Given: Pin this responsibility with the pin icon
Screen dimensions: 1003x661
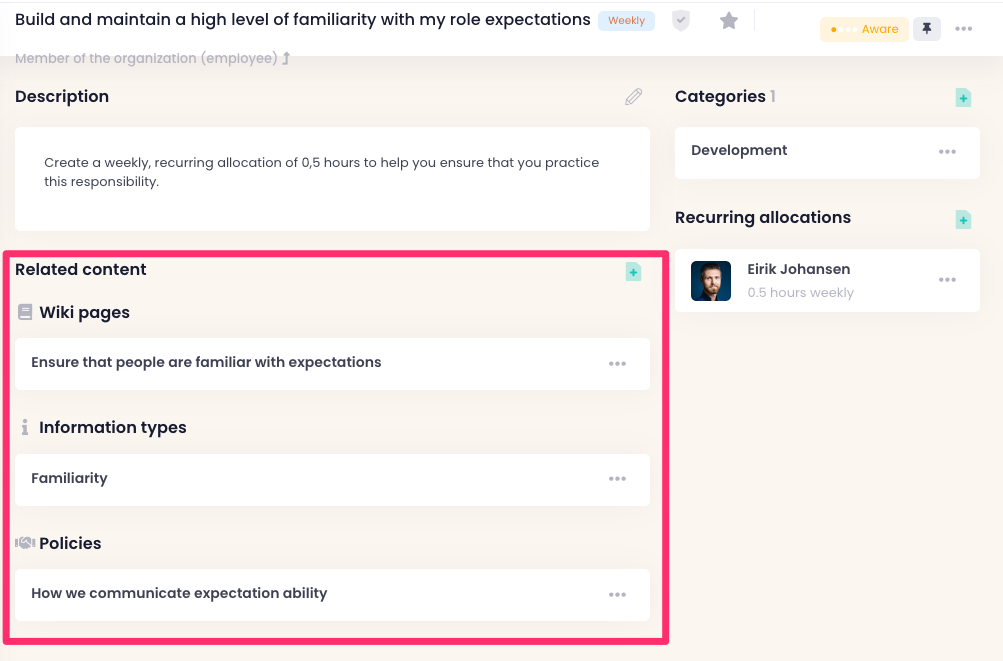Looking at the screenshot, I should click(927, 29).
